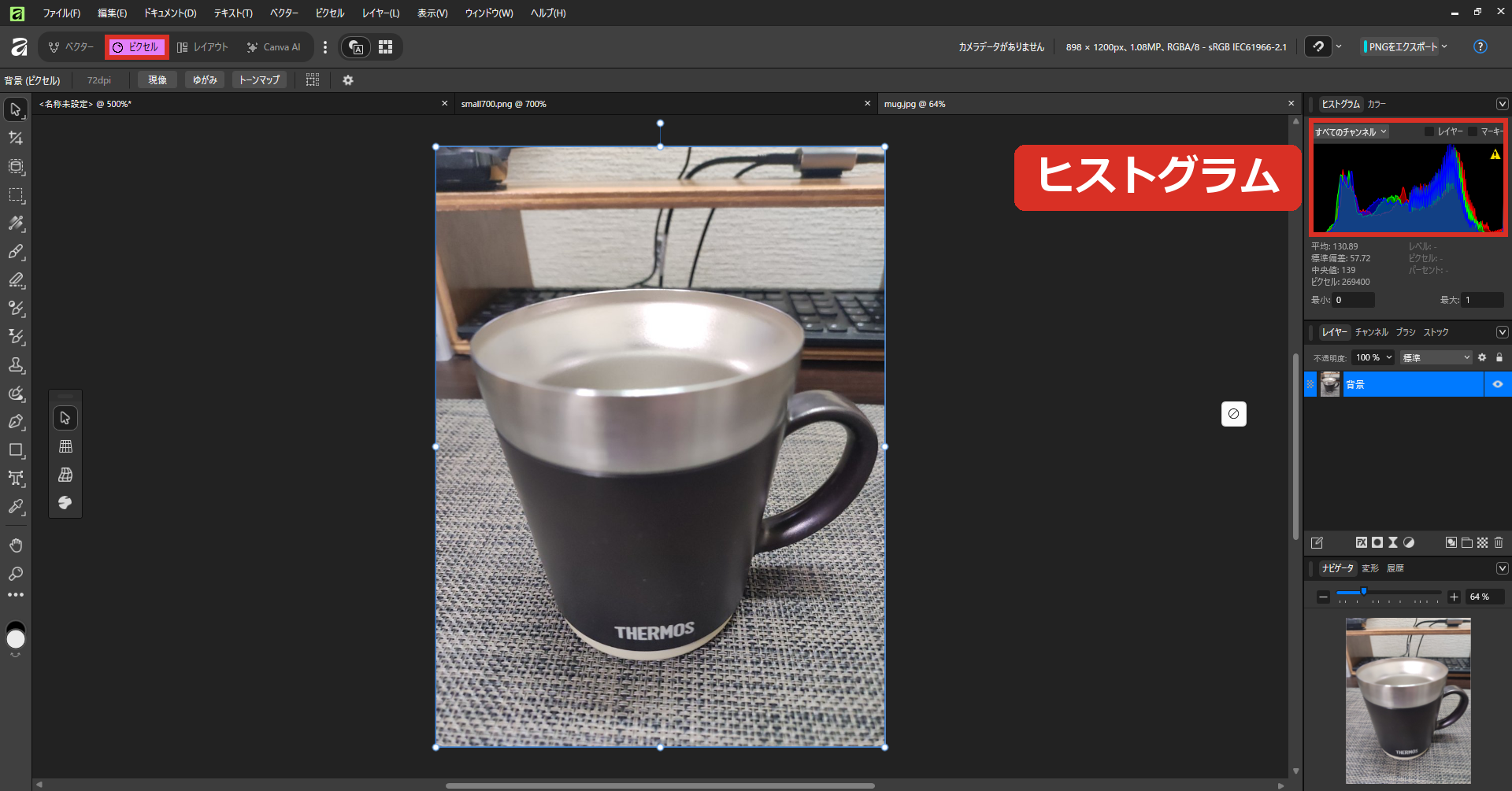Expand the Histogram panel options chevron

coord(1502,104)
